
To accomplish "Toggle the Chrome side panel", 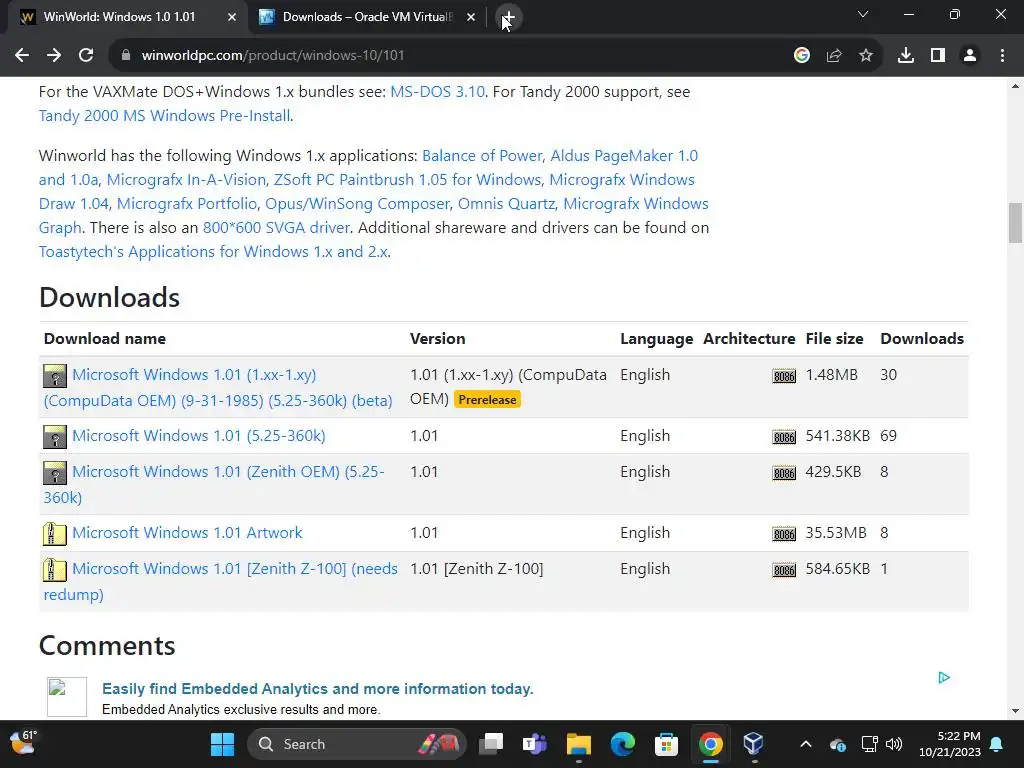I will 938,56.
